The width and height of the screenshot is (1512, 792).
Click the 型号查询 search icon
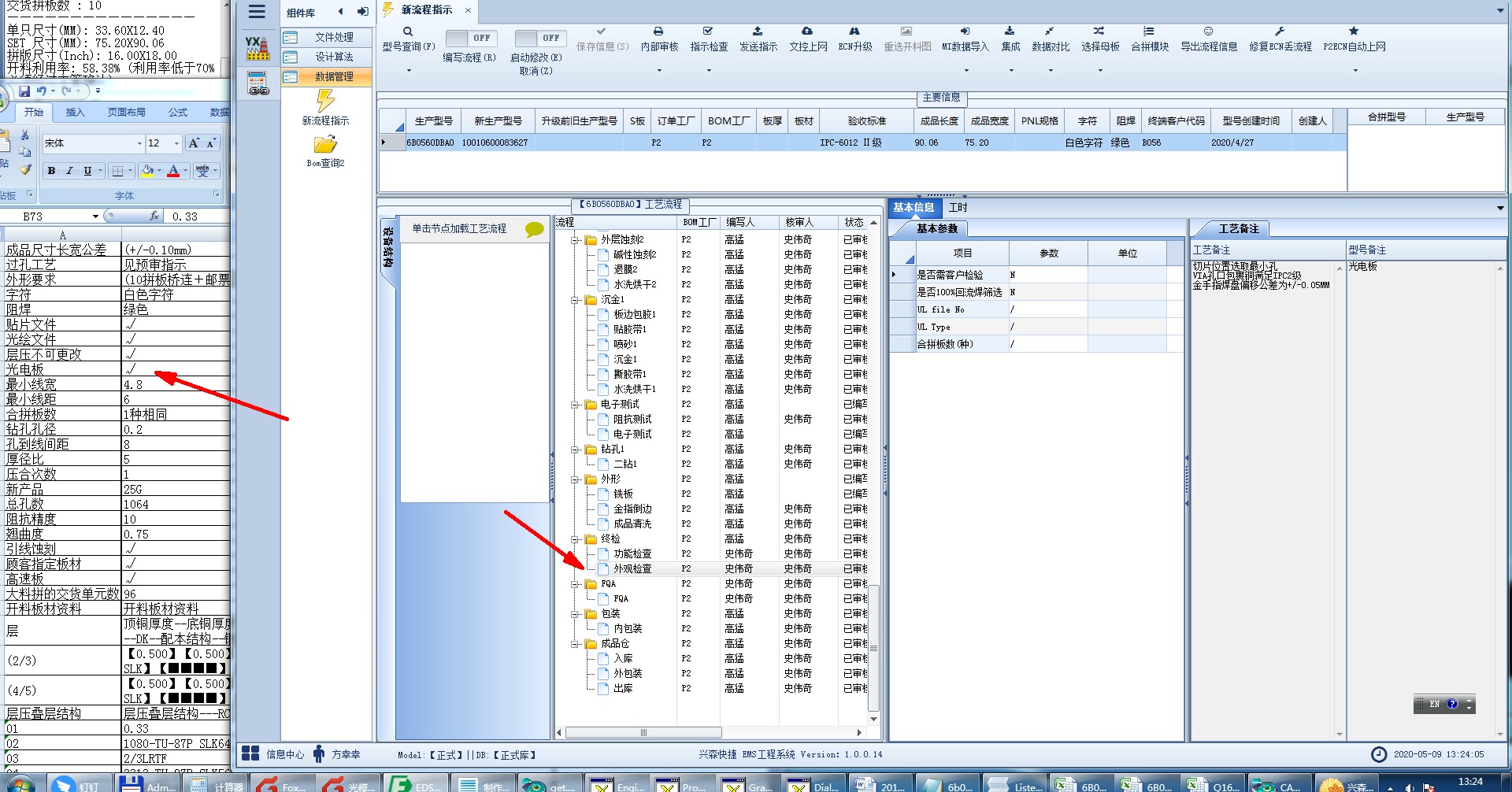click(408, 31)
